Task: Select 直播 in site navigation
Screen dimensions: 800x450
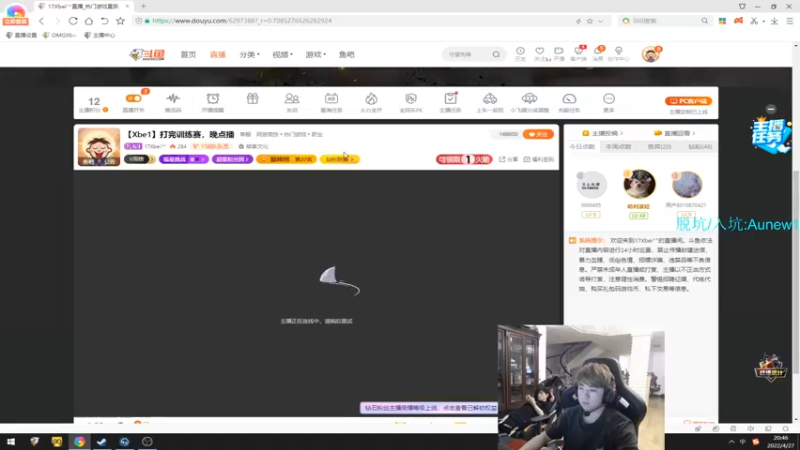Action: point(217,55)
